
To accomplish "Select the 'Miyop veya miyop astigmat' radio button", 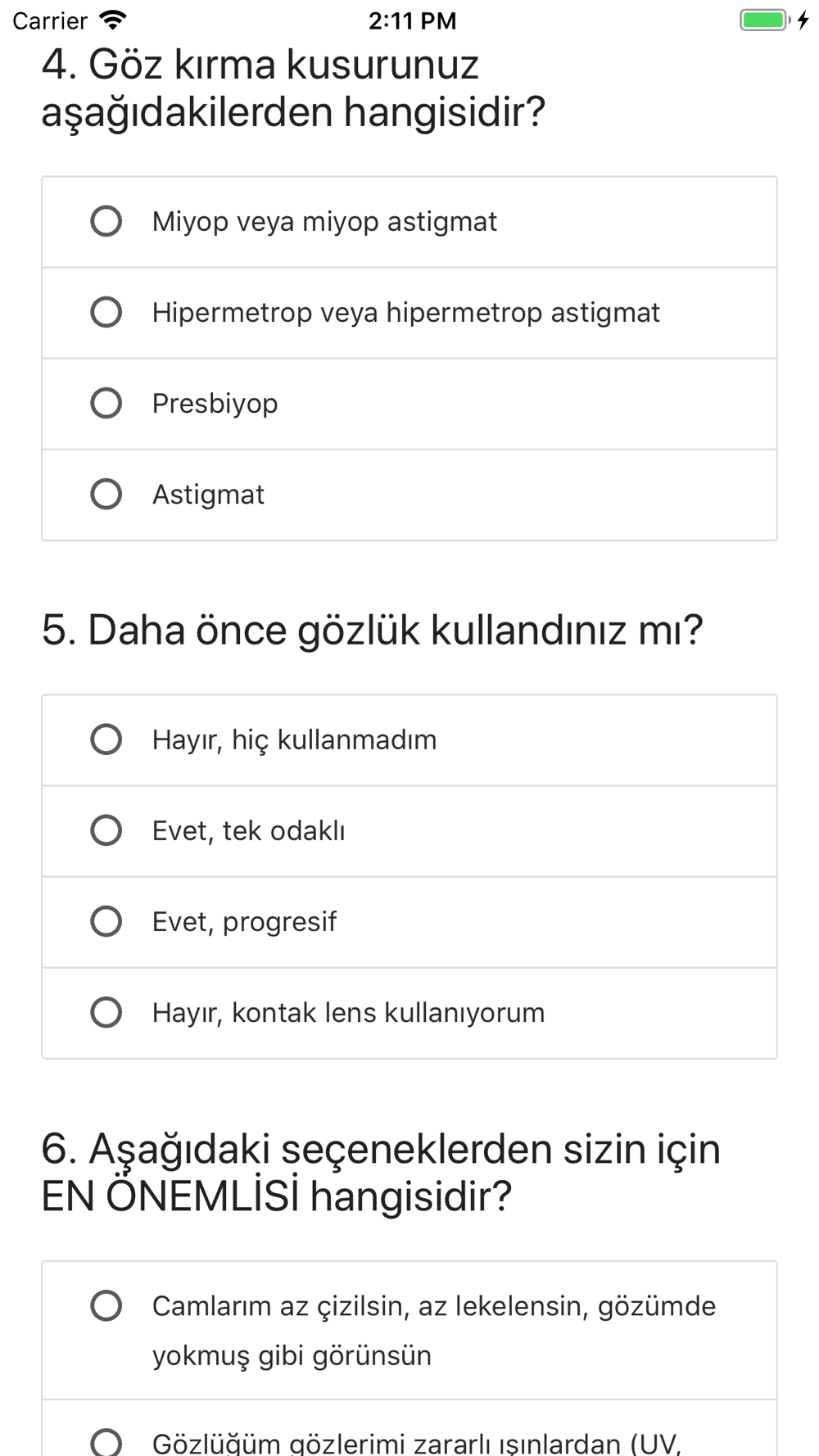I will [106, 221].
